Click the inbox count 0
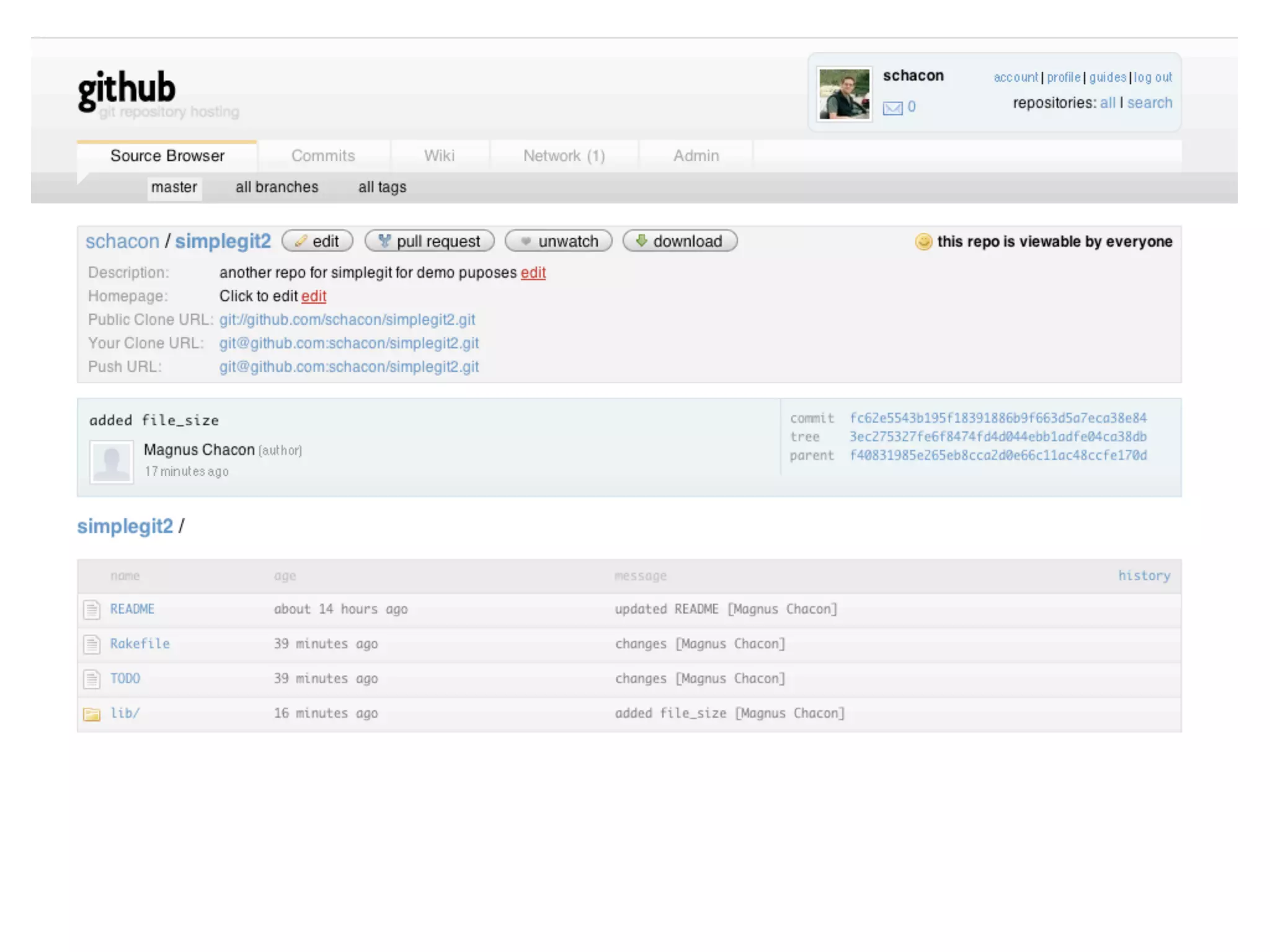This screenshot has width=1270, height=952. click(912, 107)
